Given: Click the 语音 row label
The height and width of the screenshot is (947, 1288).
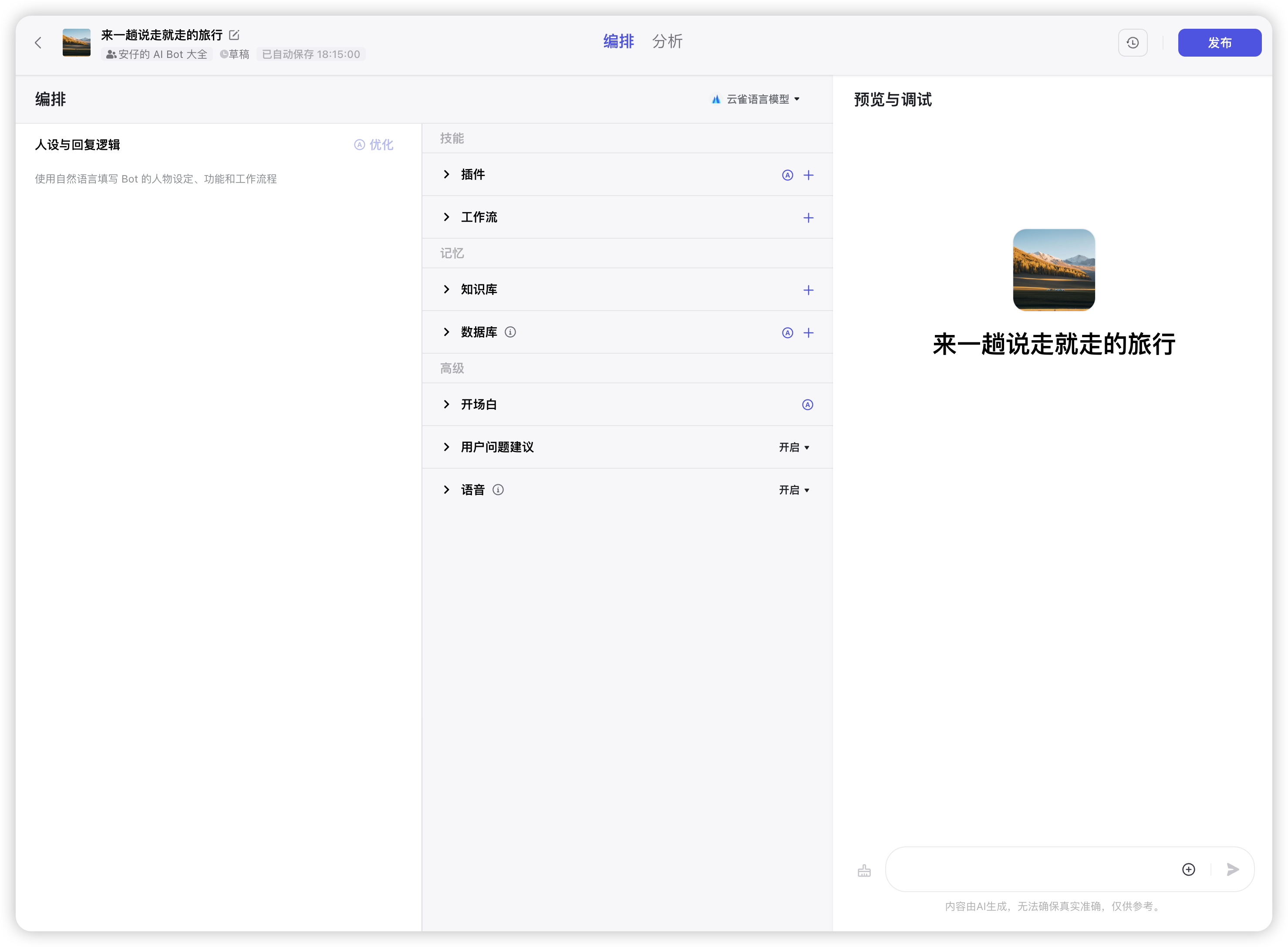Looking at the screenshot, I should (x=473, y=490).
